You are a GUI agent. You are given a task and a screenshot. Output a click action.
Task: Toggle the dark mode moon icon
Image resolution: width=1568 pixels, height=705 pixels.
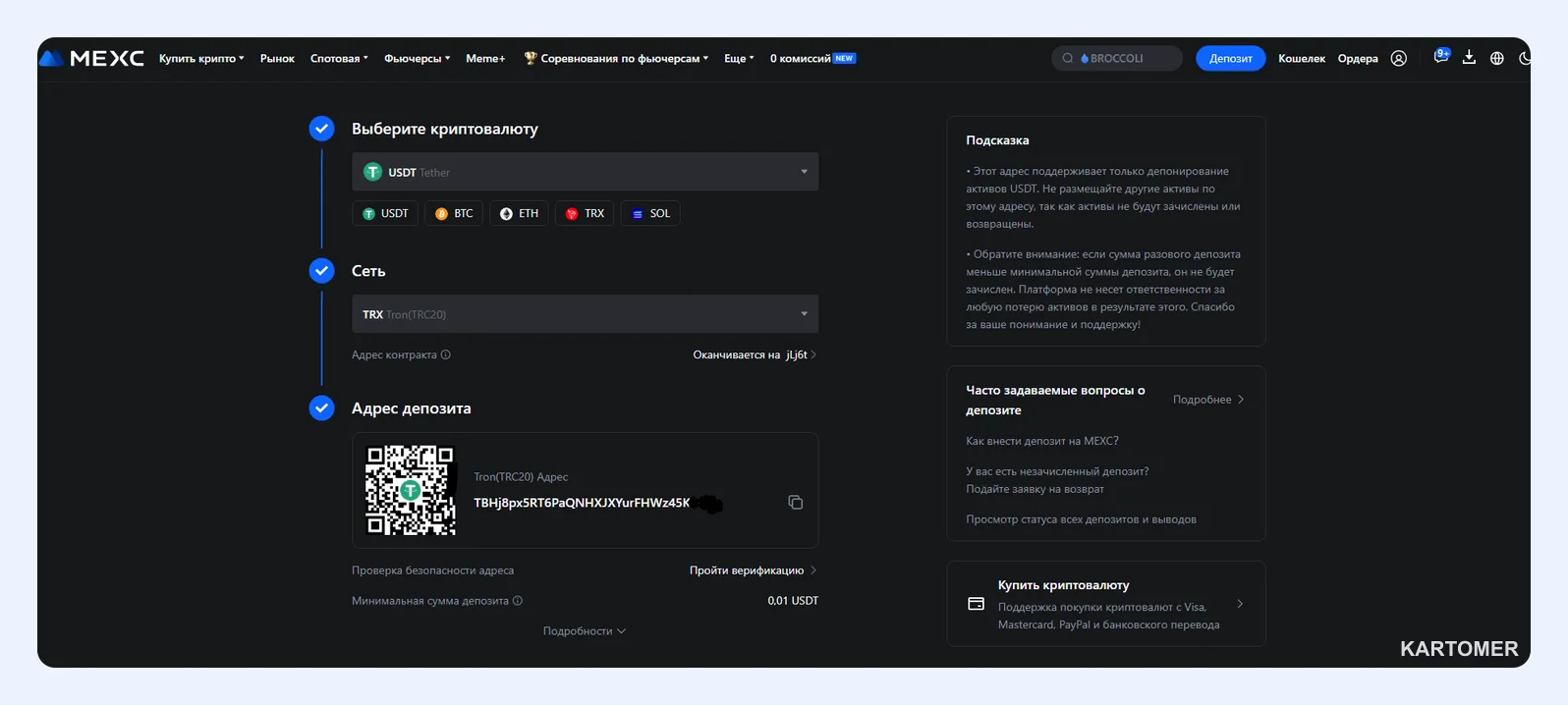click(1524, 59)
